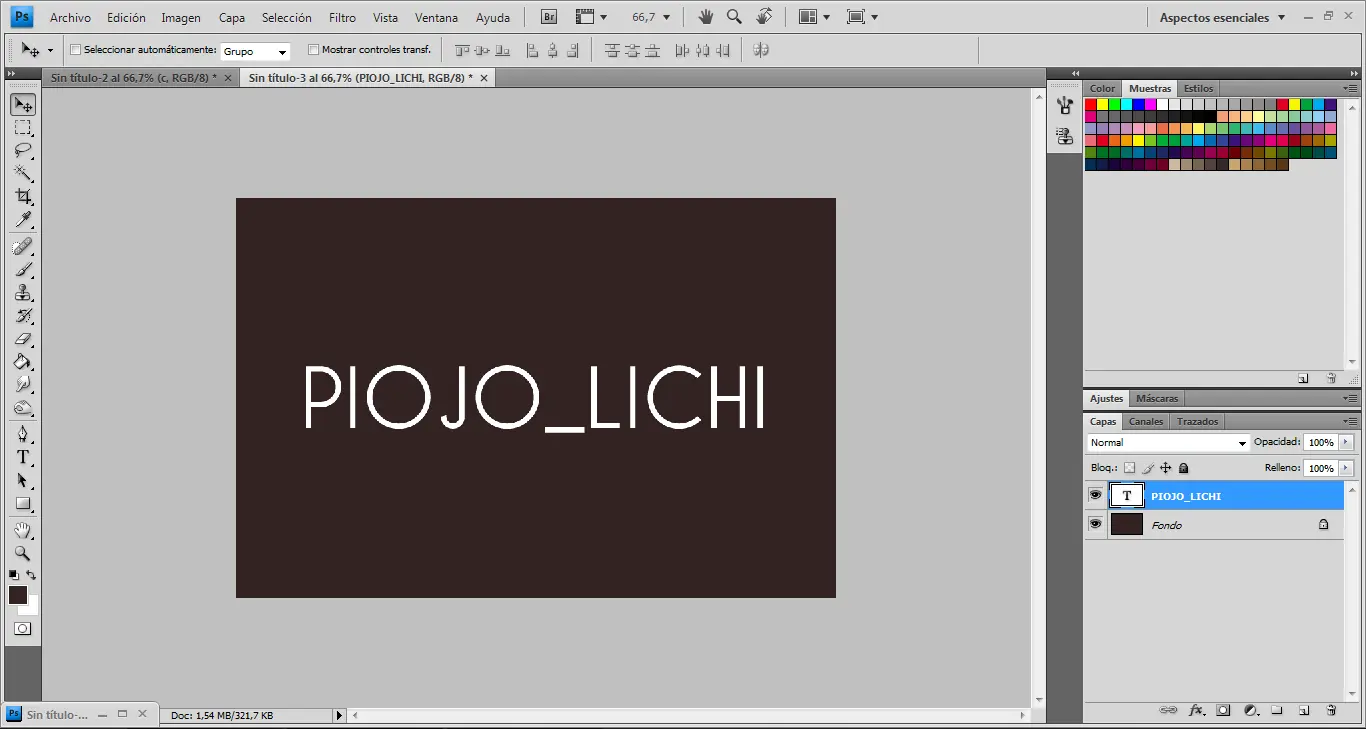Screen dimensions: 1366x729
Task: Open the Add layer style (fx) menu
Action: (1196, 710)
